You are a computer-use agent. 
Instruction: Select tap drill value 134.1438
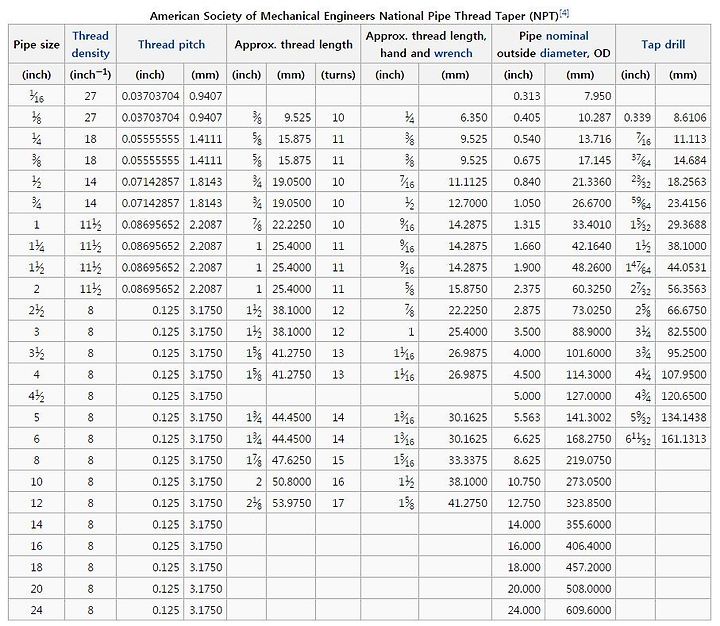click(x=684, y=417)
